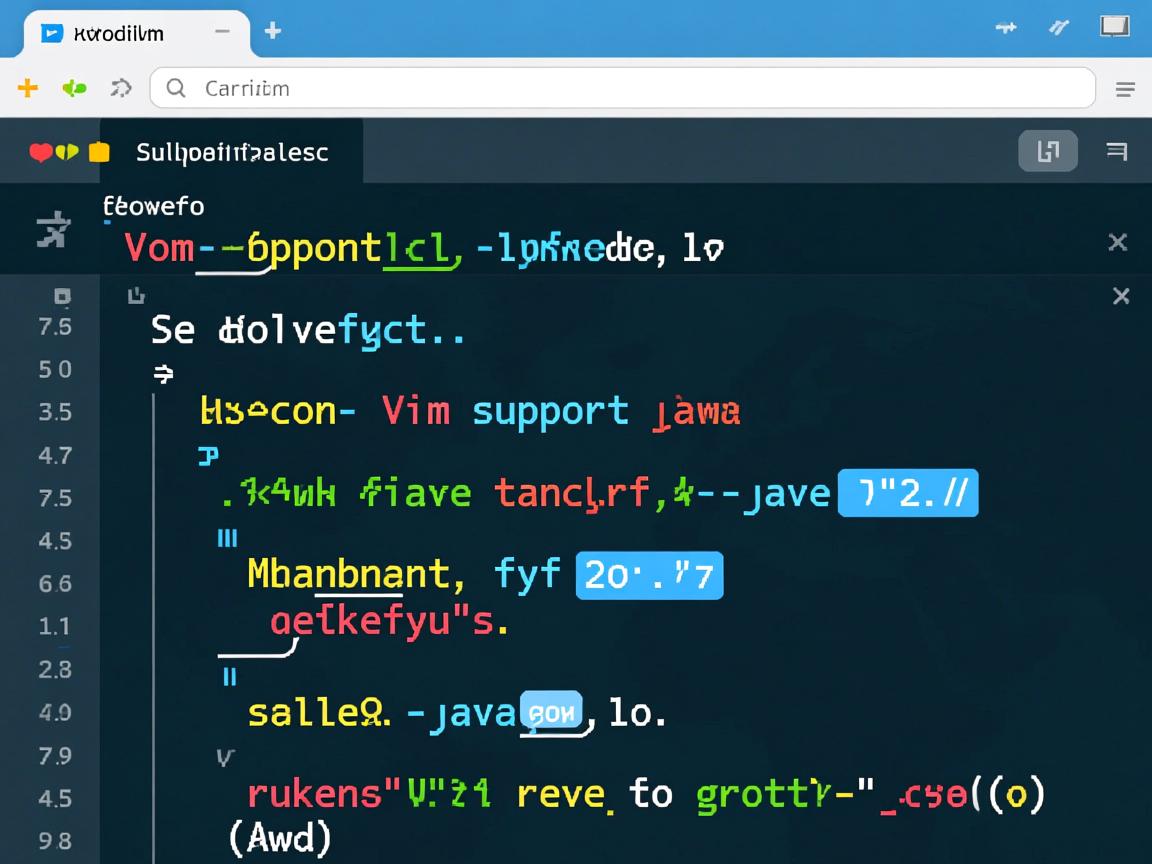Open the hamburger menu at the address bar's right

click(1125, 89)
